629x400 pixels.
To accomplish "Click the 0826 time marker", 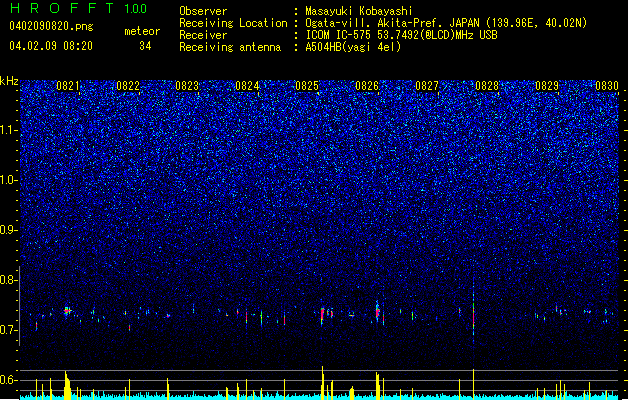I will click(x=367, y=86).
